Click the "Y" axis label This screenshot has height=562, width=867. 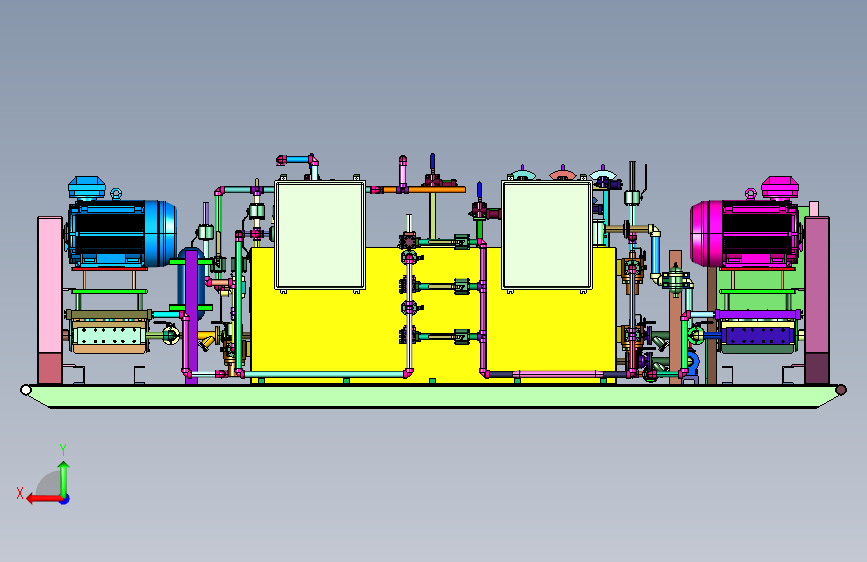[63, 450]
